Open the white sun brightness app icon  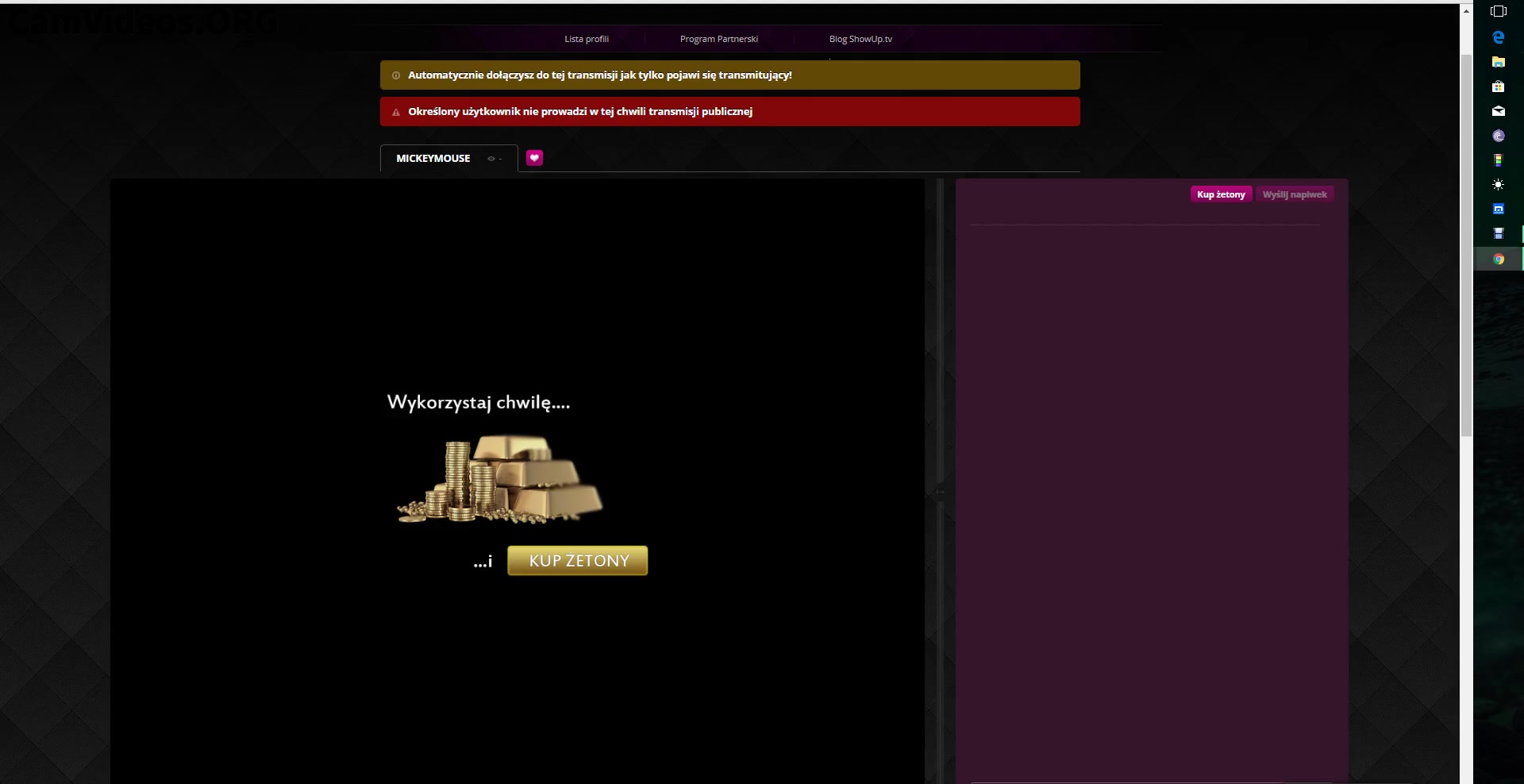click(1498, 185)
